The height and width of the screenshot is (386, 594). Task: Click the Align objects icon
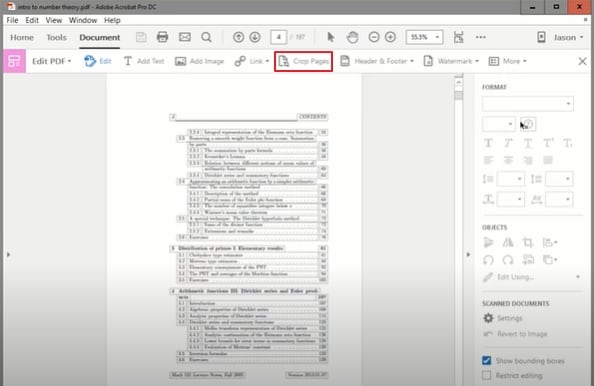coord(550,242)
